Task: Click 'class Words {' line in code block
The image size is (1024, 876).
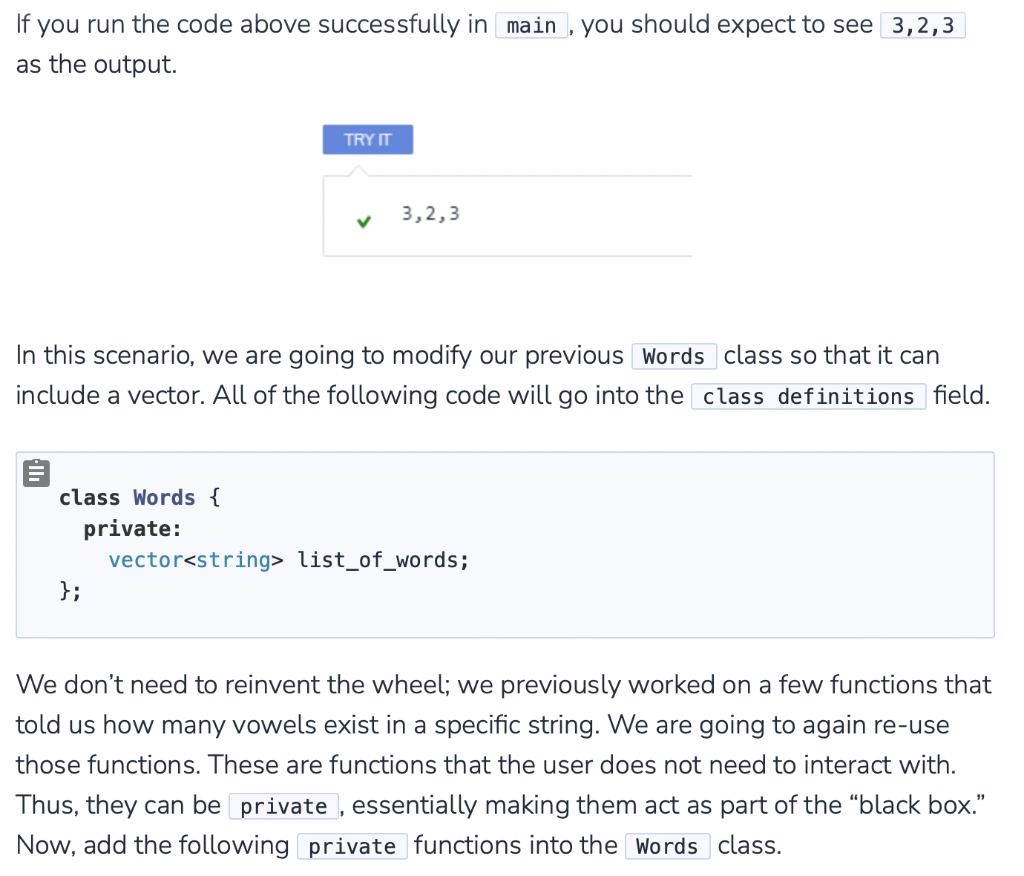Action: [140, 498]
